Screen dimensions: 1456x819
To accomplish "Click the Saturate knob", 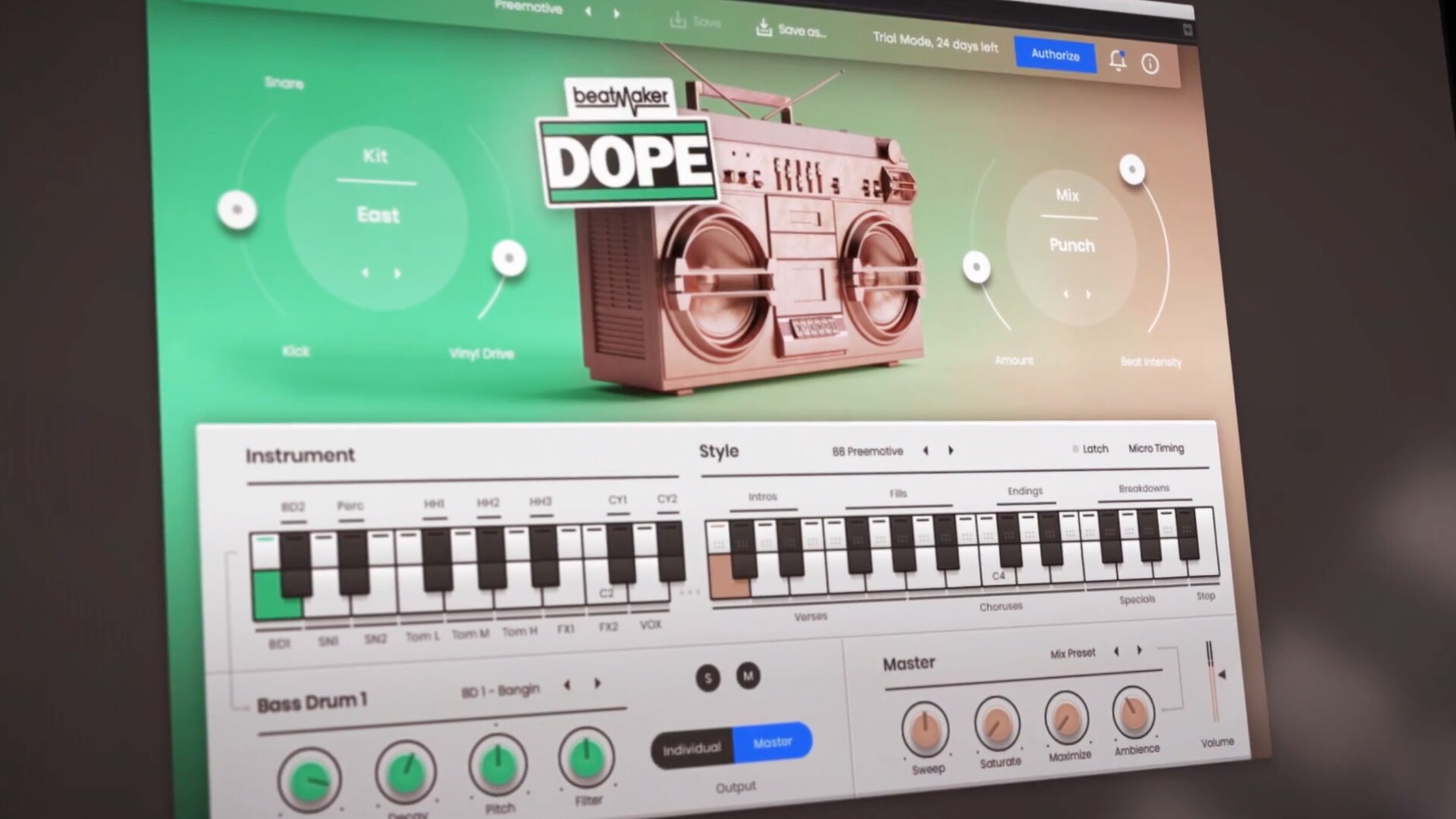I will pyautogui.click(x=997, y=723).
